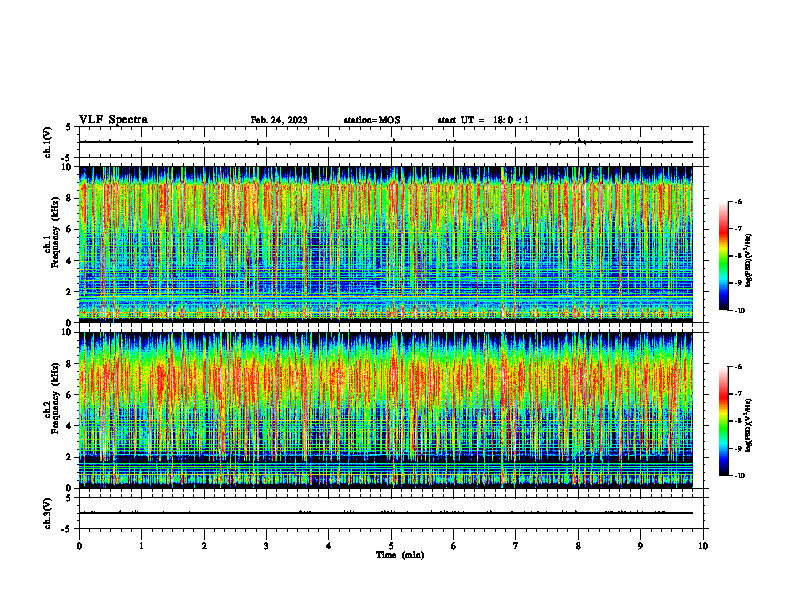Click the "-7" label on the ch.2 colorbar
792x612 pixels.
(x=738, y=394)
